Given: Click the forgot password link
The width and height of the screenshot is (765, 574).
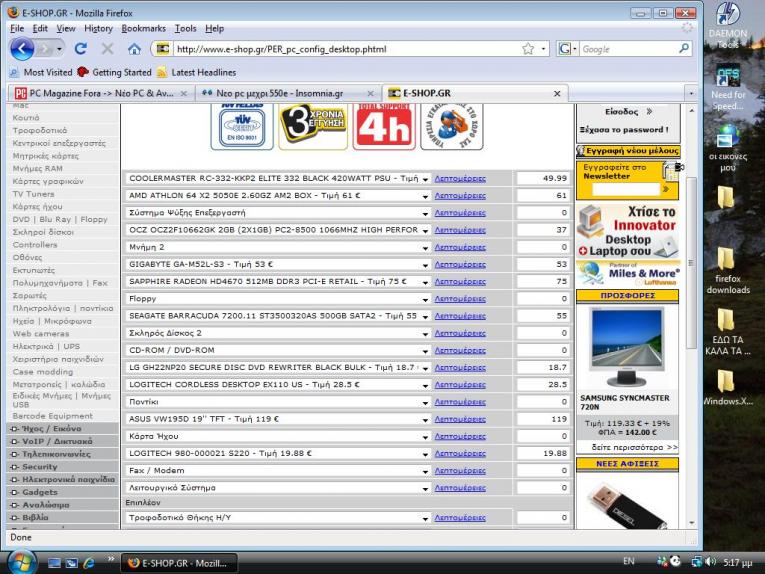Looking at the screenshot, I should tap(624, 130).
